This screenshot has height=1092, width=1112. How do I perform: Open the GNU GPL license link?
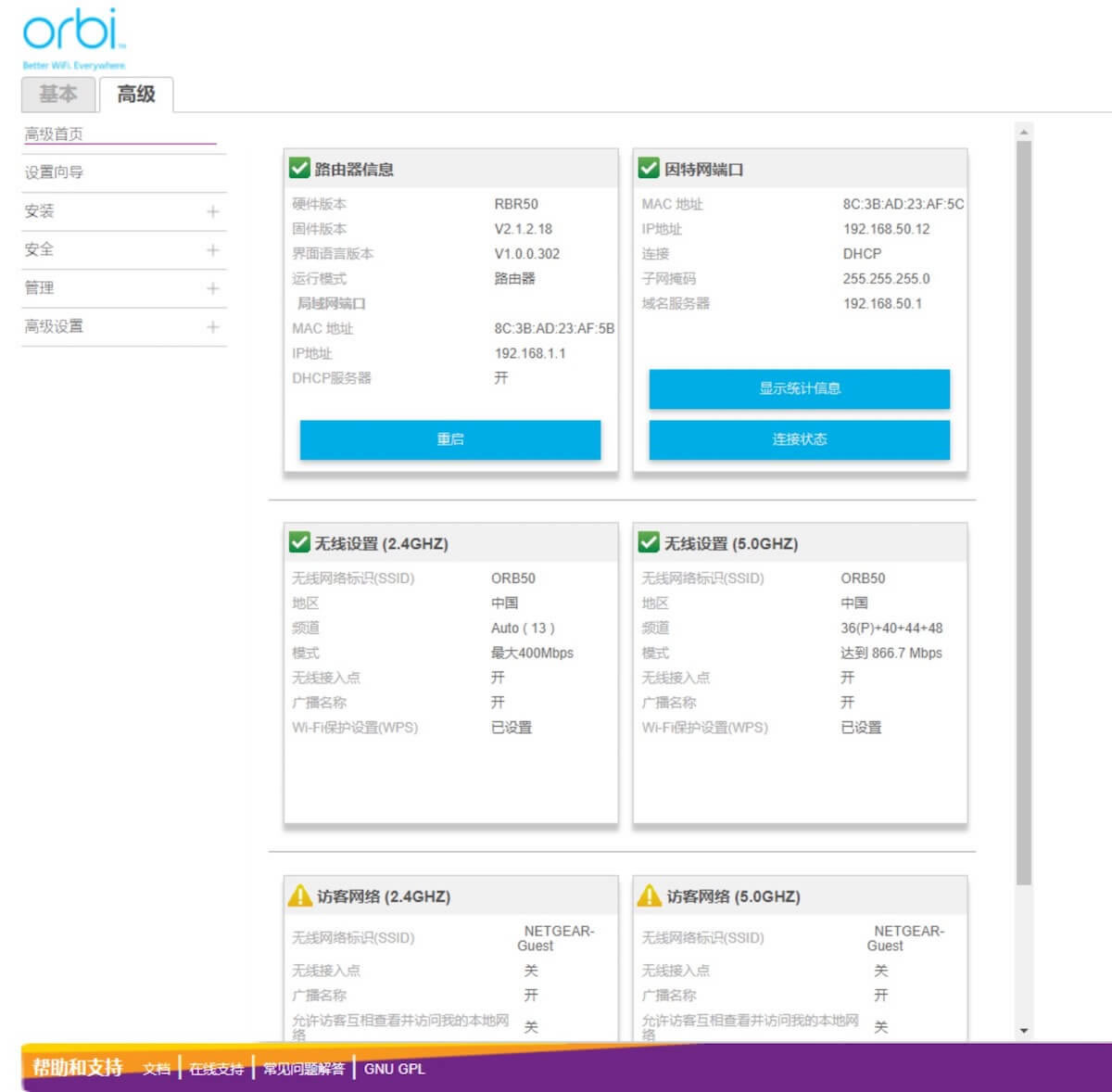(395, 1069)
